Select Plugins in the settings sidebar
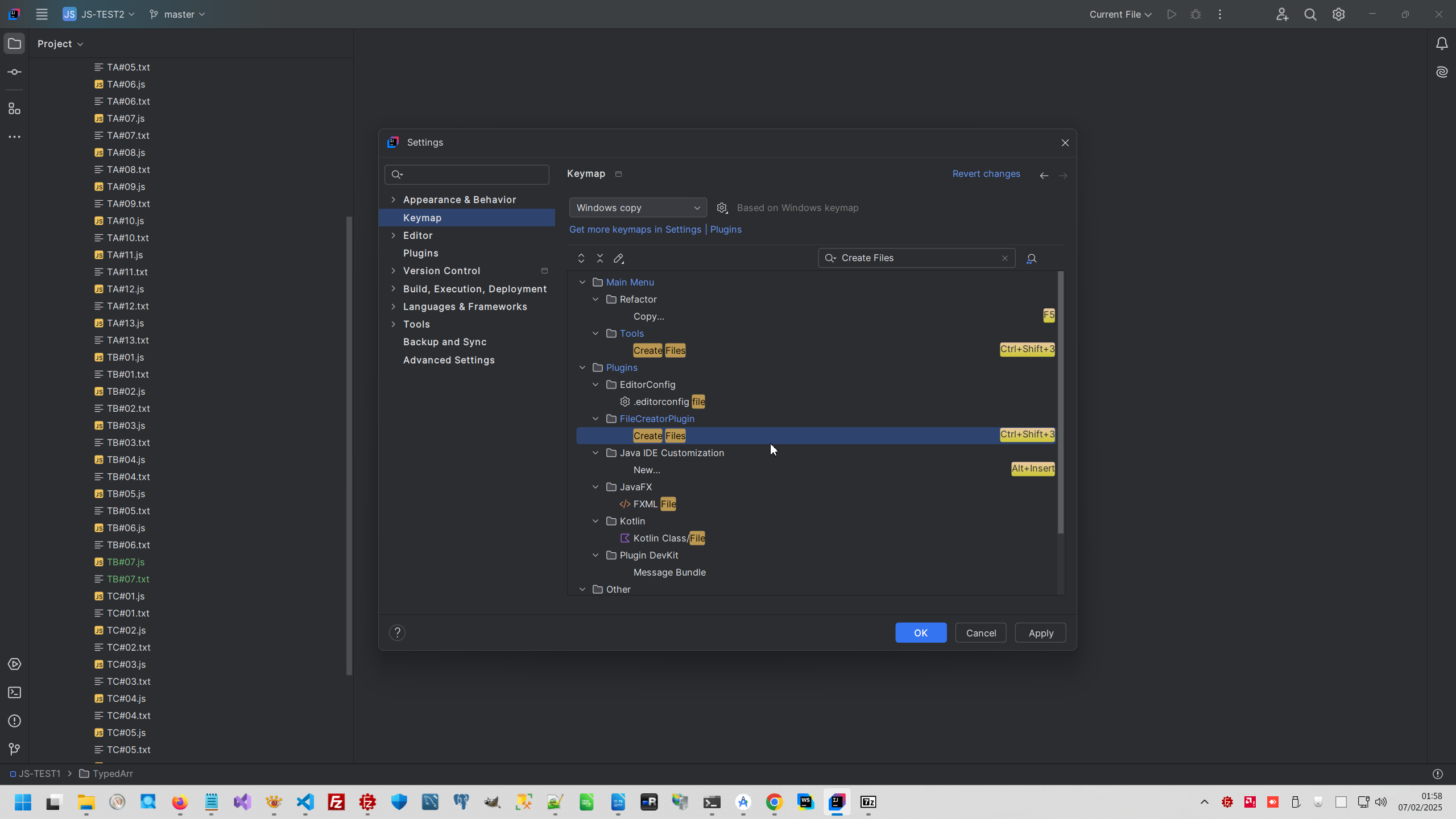This screenshot has height=819, width=1456. 420,253
